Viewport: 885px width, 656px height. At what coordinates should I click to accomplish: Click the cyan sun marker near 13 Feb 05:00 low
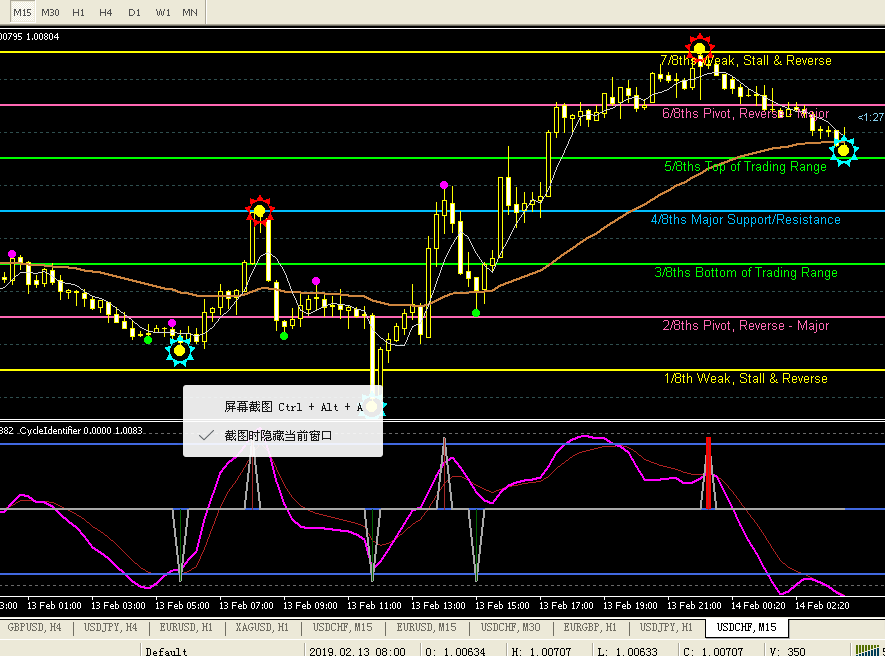tap(180, 351)
